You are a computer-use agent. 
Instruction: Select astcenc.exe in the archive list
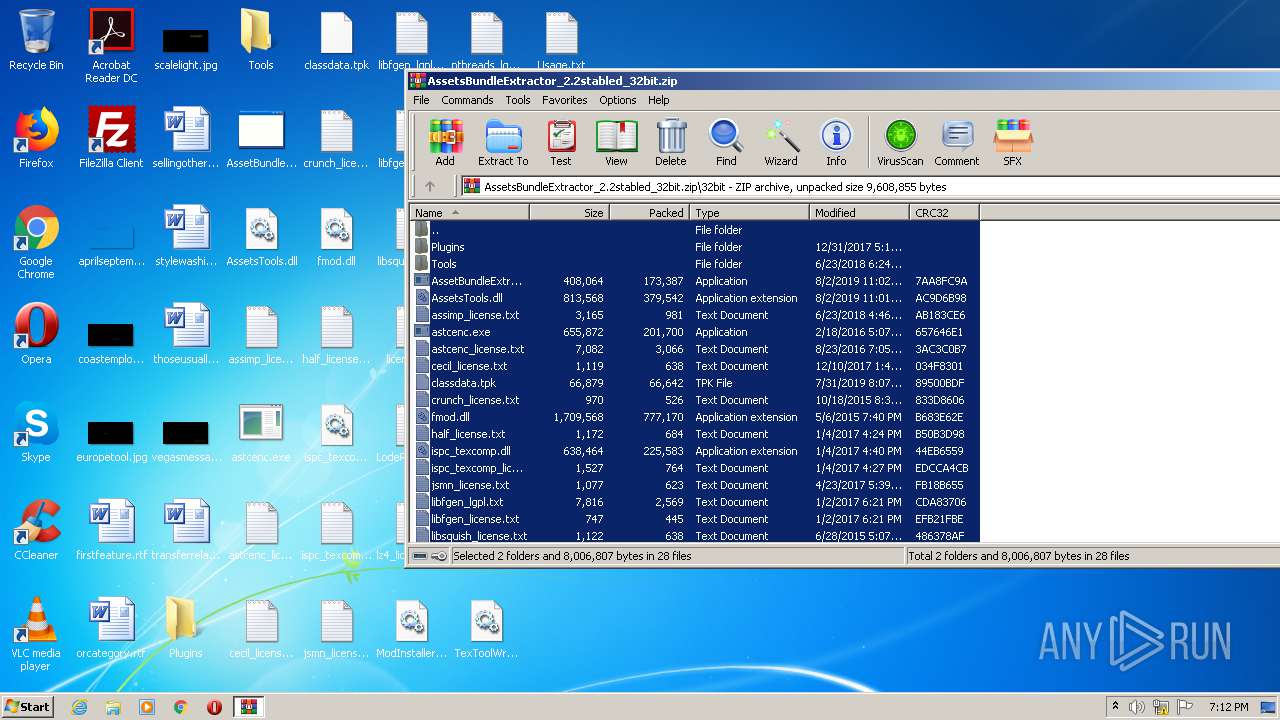[695, 332]
